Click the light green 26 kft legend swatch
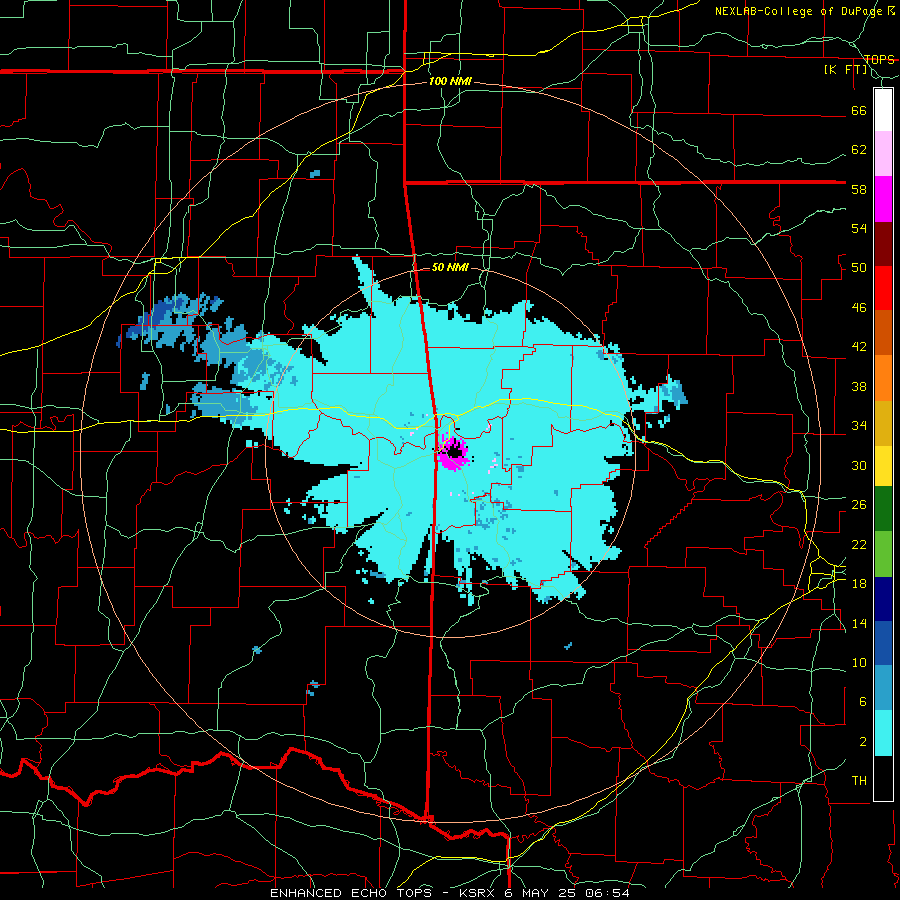The image size is (900, 900). pyautogui.click(x=883, y=554)
